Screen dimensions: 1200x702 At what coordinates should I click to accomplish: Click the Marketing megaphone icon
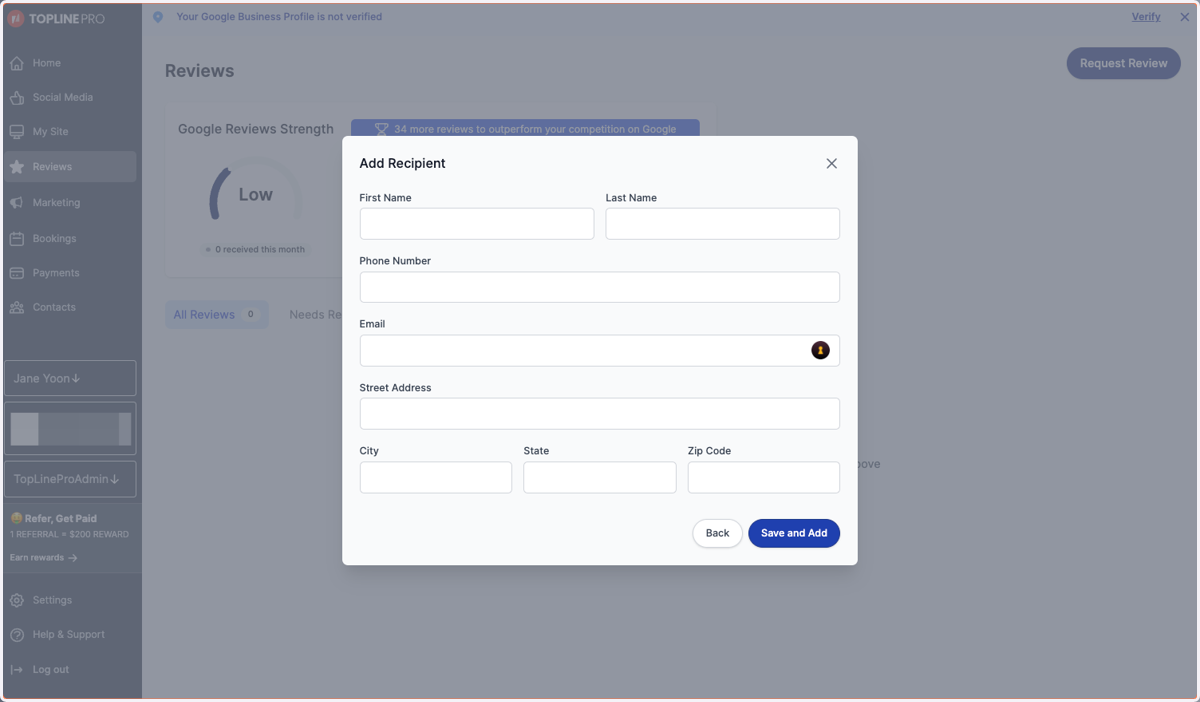[17, 203]
